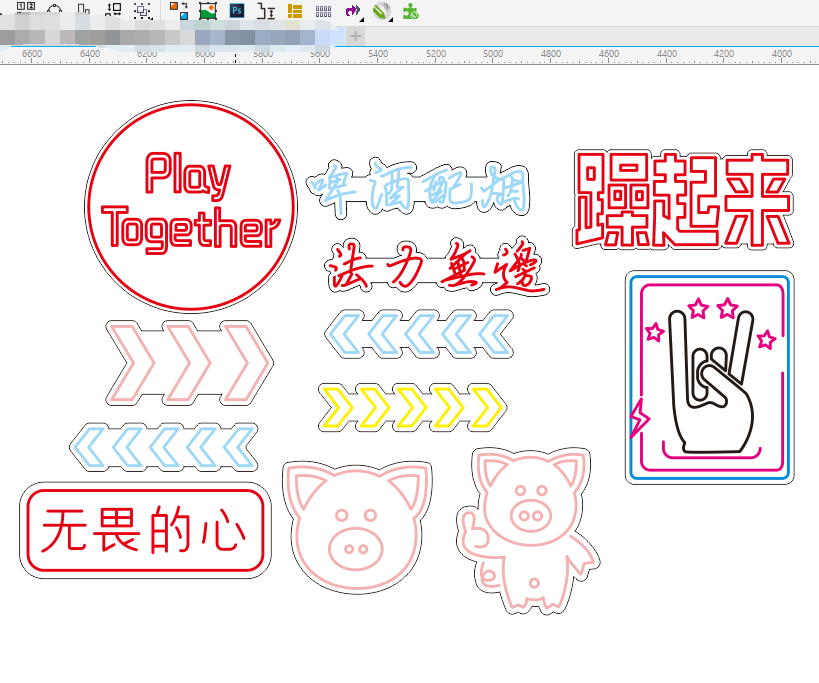This screenshot has width=819, height=683.
Task: Click the green puzzle piece plugin icon
Action: 411,11
